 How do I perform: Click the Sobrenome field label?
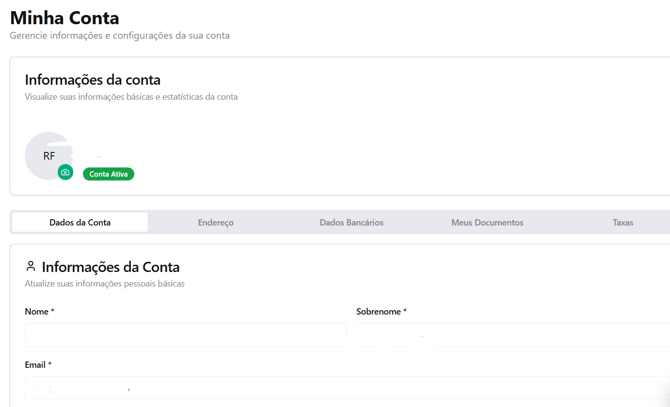click(x=381, y=312)
